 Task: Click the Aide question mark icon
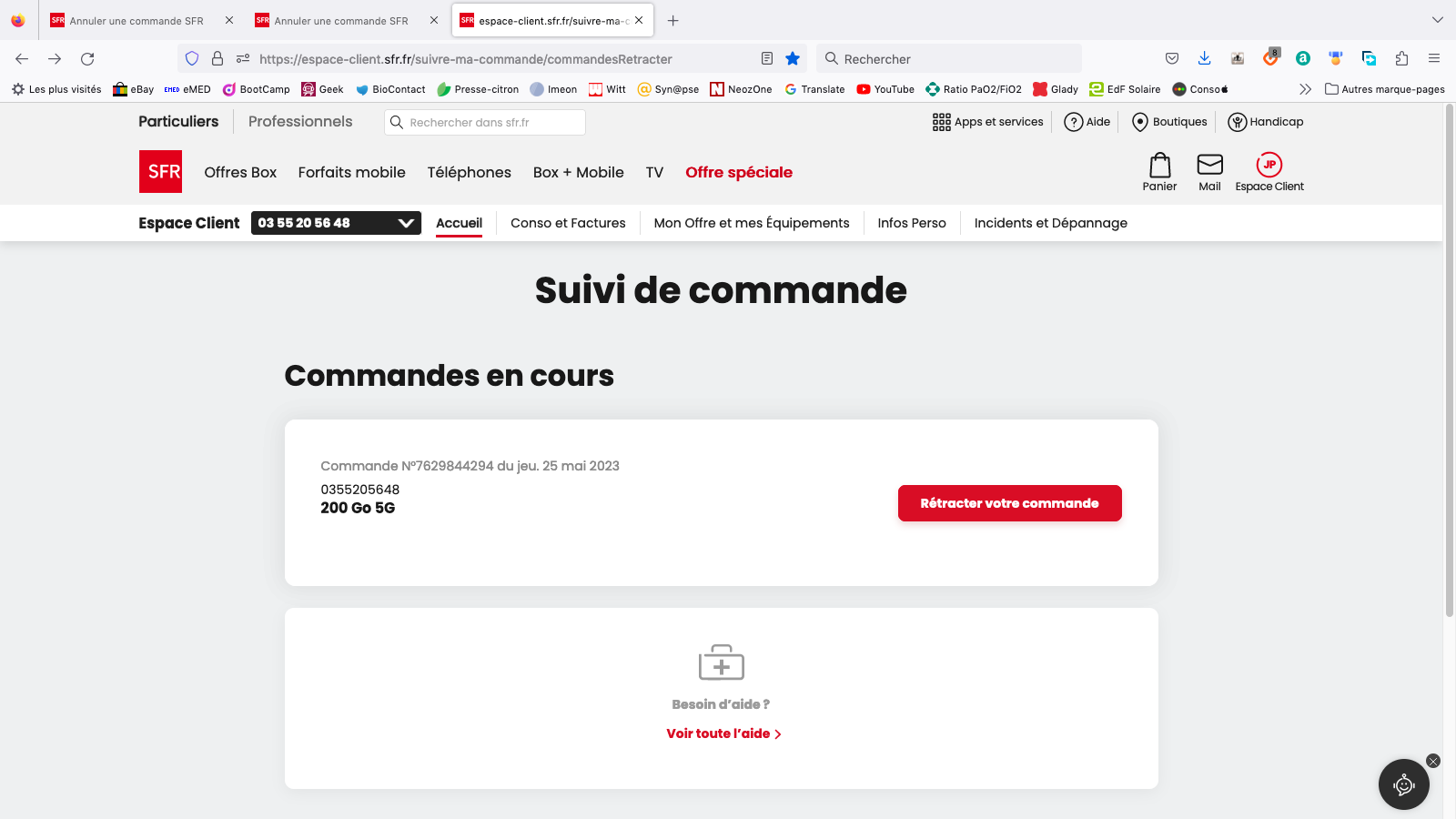[x=1073, y=122]
